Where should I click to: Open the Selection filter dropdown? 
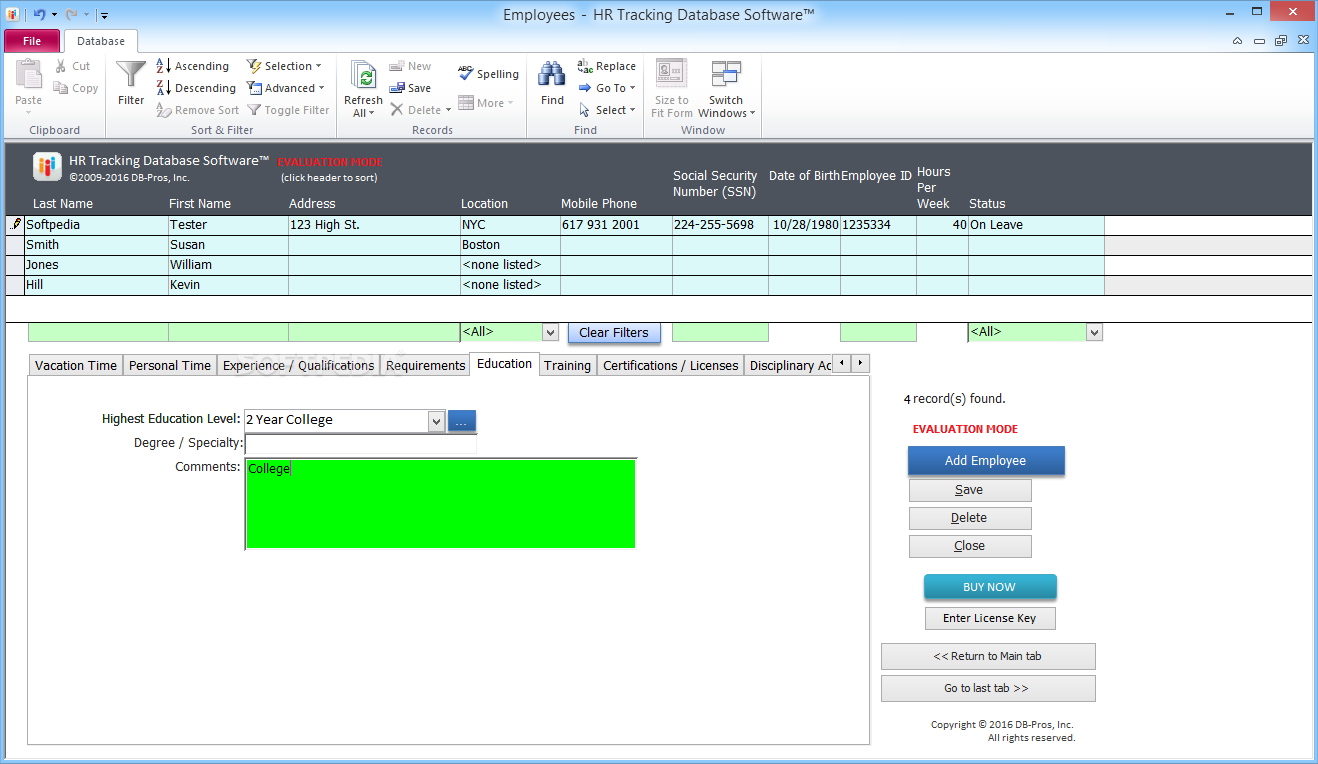tap(285, 66)
